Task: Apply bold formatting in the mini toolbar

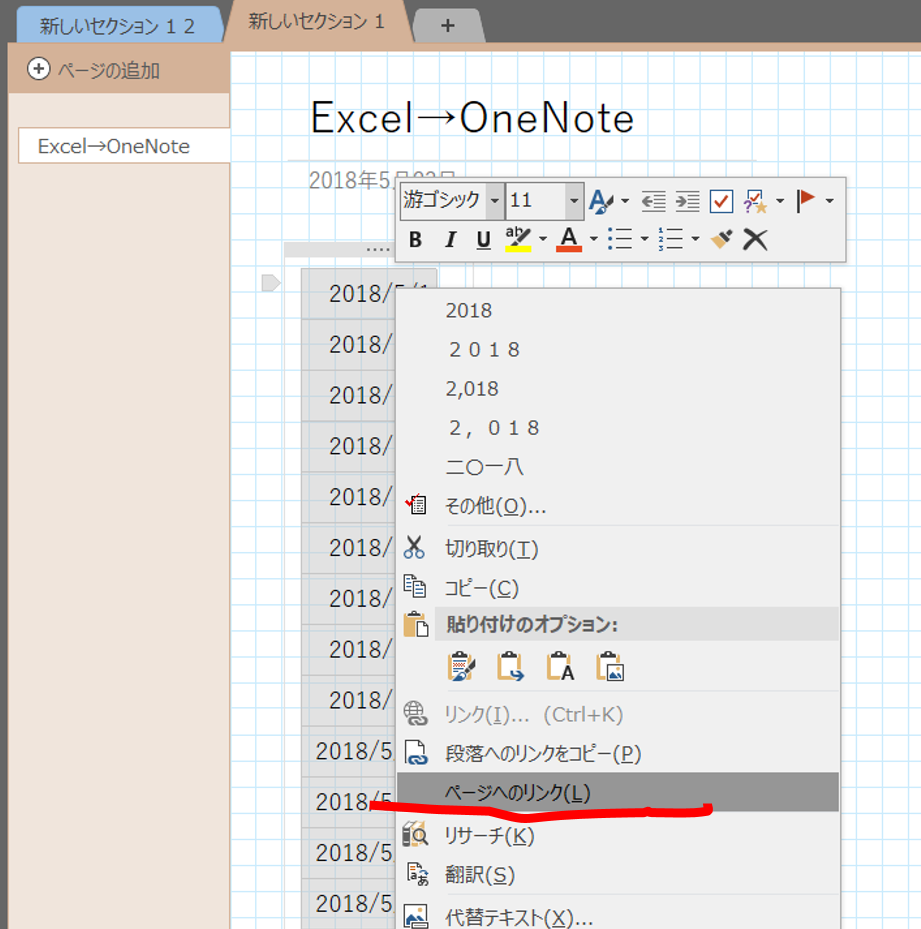Action: tap(414, 239)
